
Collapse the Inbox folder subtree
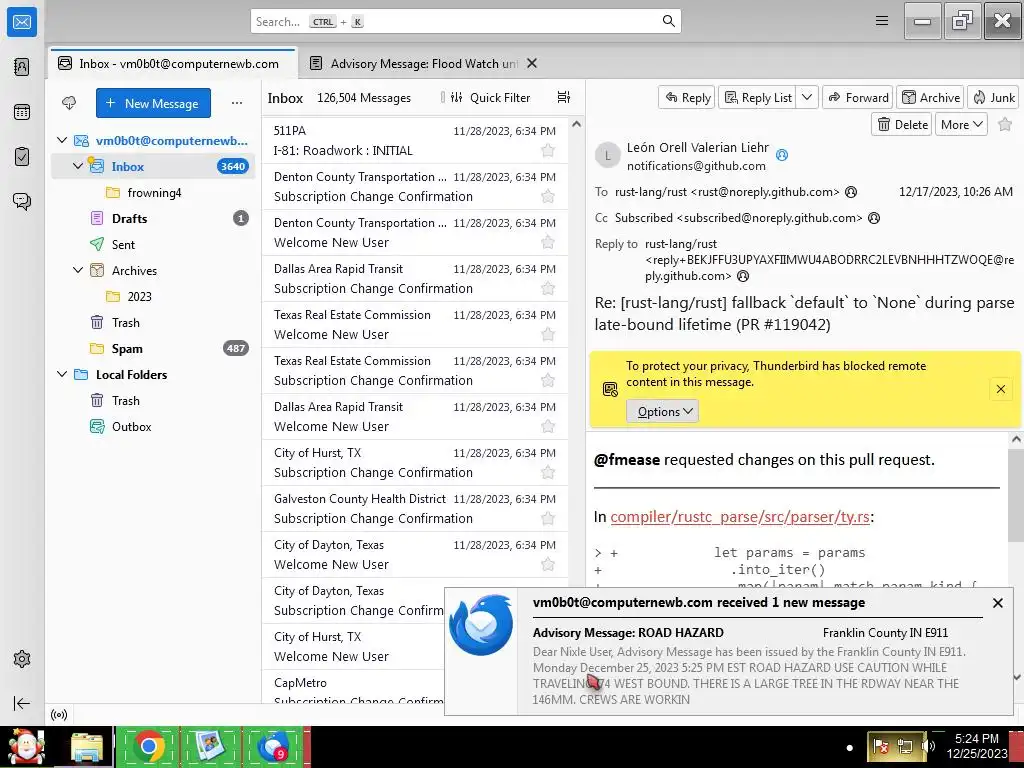pyautogui.click(x=78, y=167)
